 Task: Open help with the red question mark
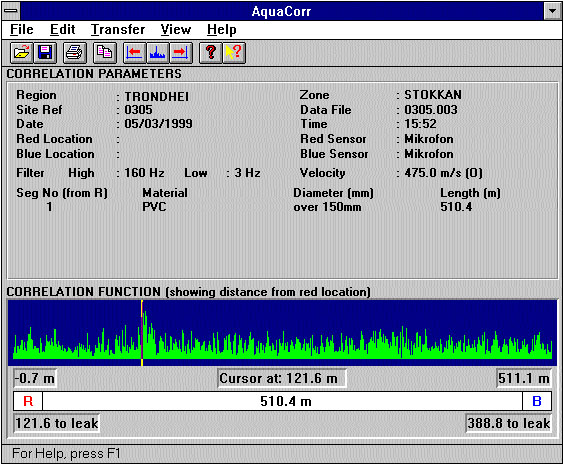(x=211, y=53)
